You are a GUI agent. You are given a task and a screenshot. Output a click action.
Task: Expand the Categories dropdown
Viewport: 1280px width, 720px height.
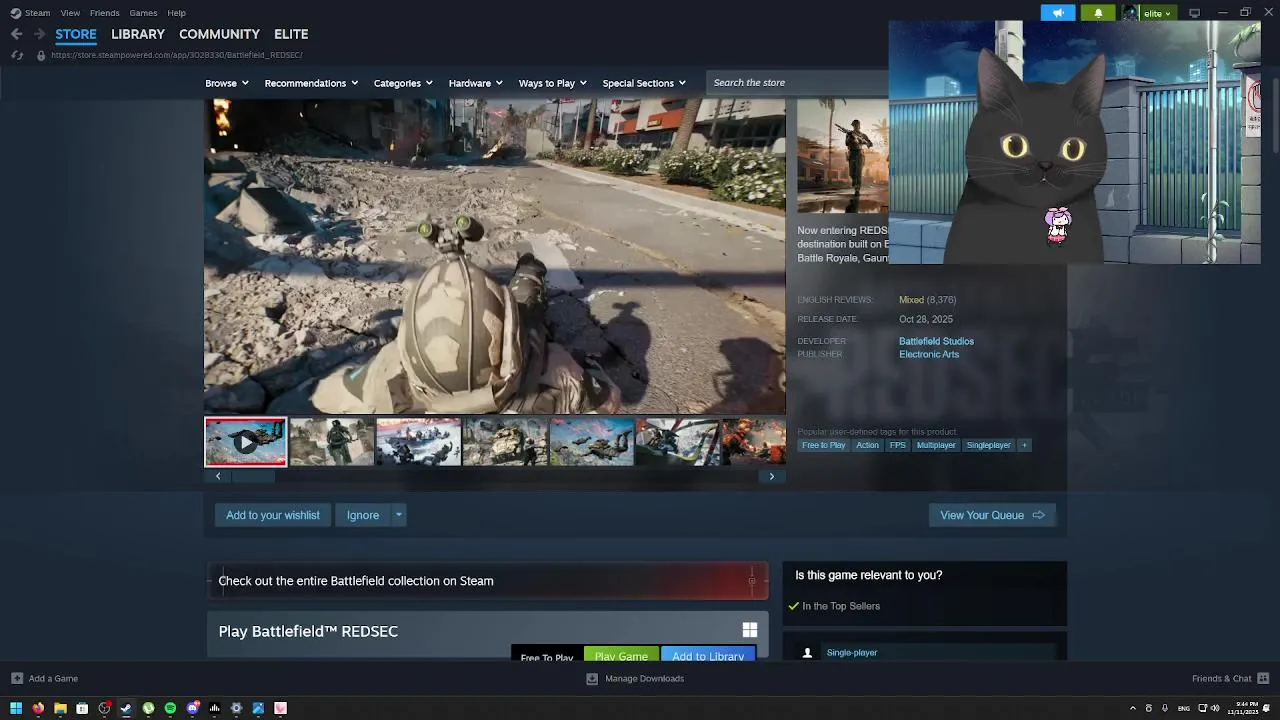click(x=403, y=83)
